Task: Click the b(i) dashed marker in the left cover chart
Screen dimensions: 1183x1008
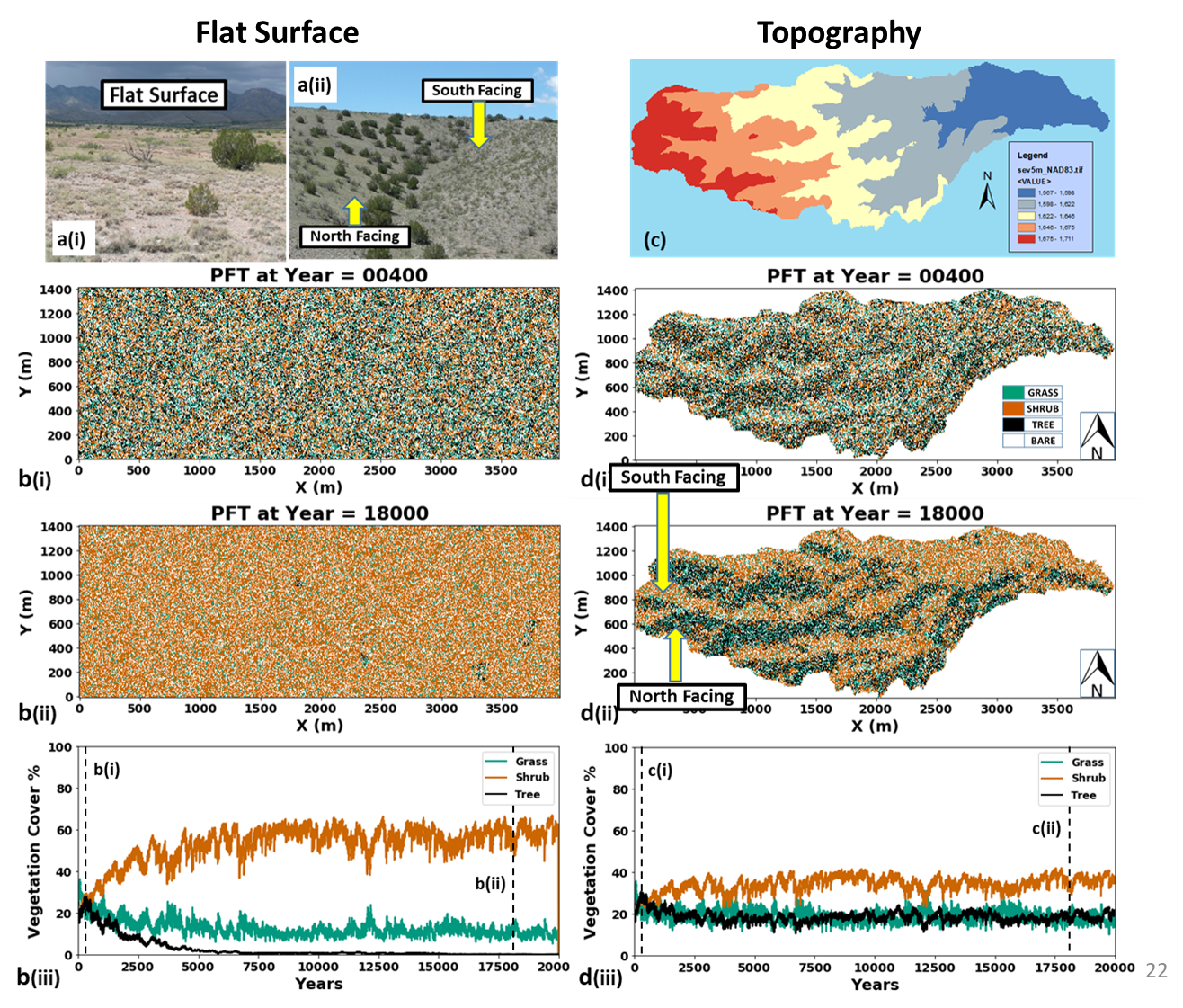Action: pyautogui.click(x=85, y=850)
